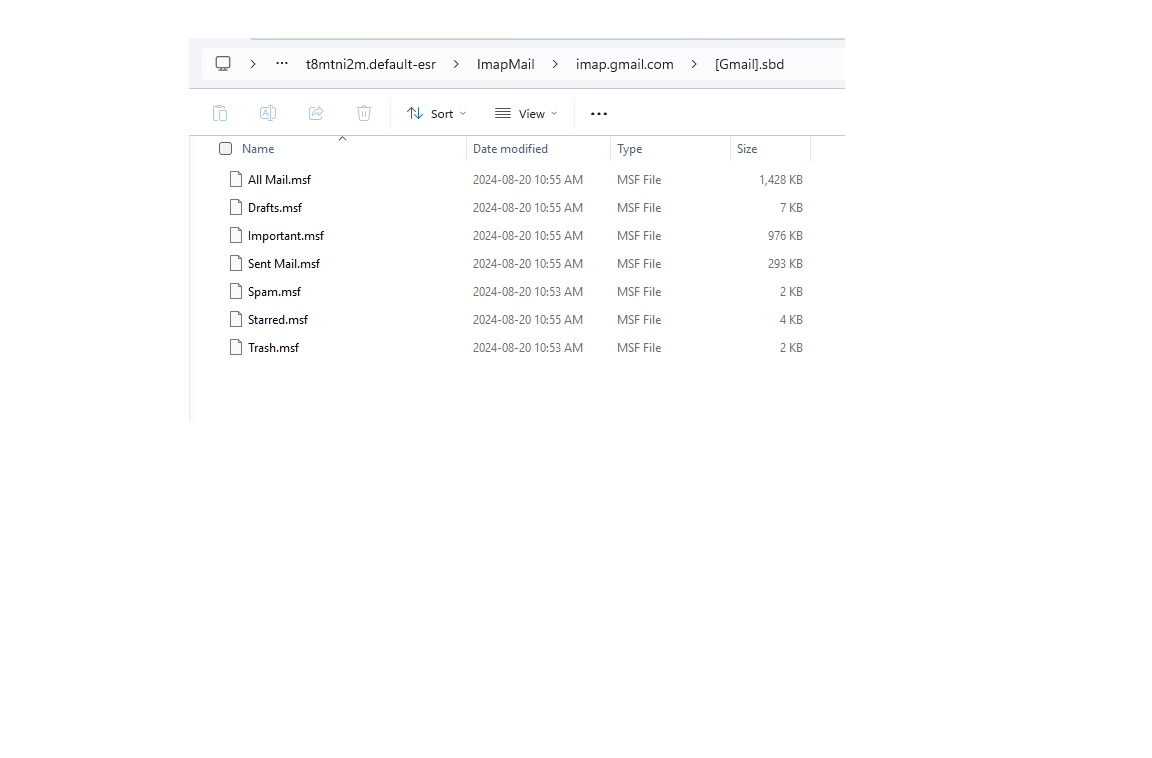Open the View dropdown

click(x=526, y=113)
